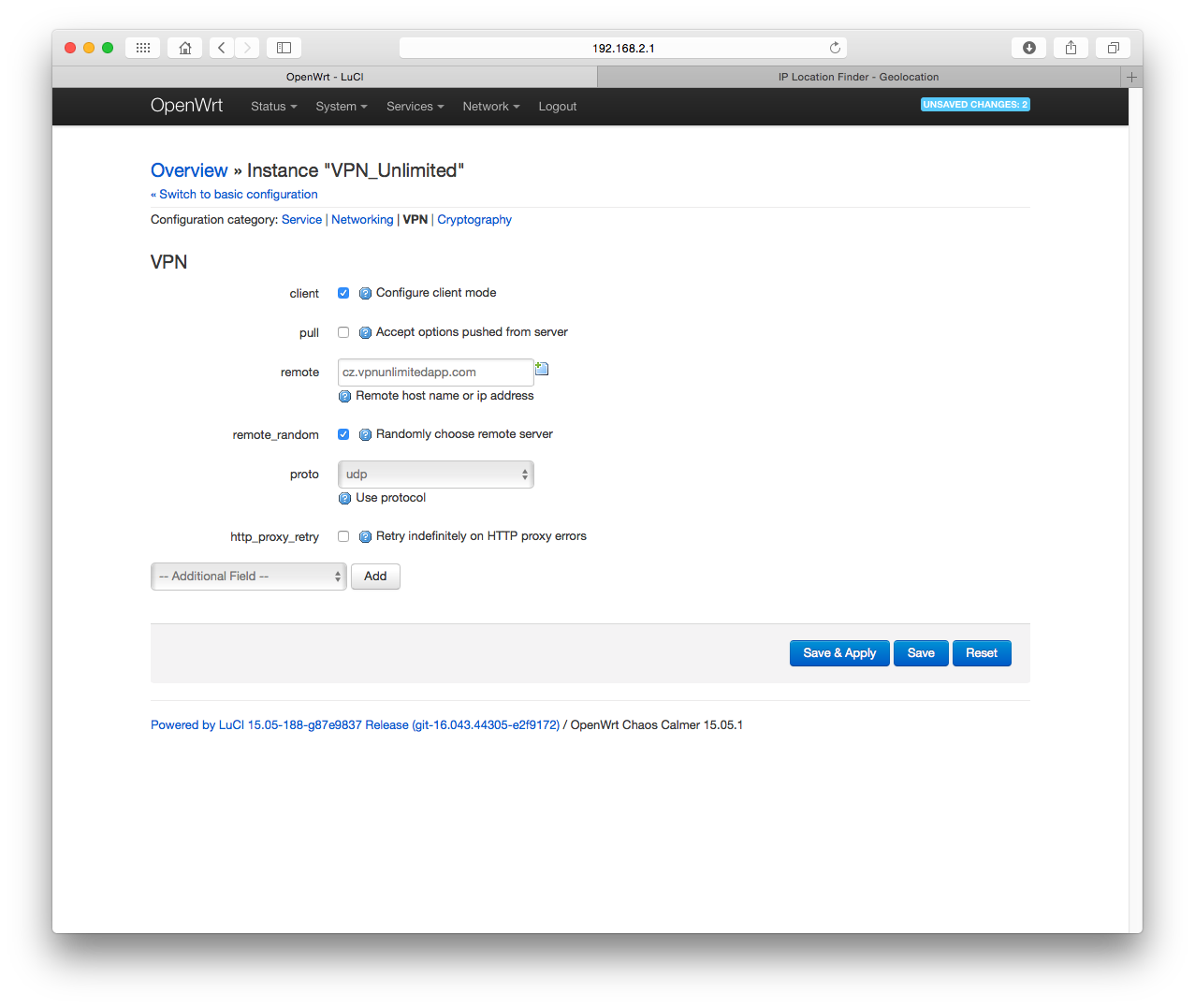Click help icon beside Remote host name
This screenshot has height=1008, width=1195.
pos(344,396)
